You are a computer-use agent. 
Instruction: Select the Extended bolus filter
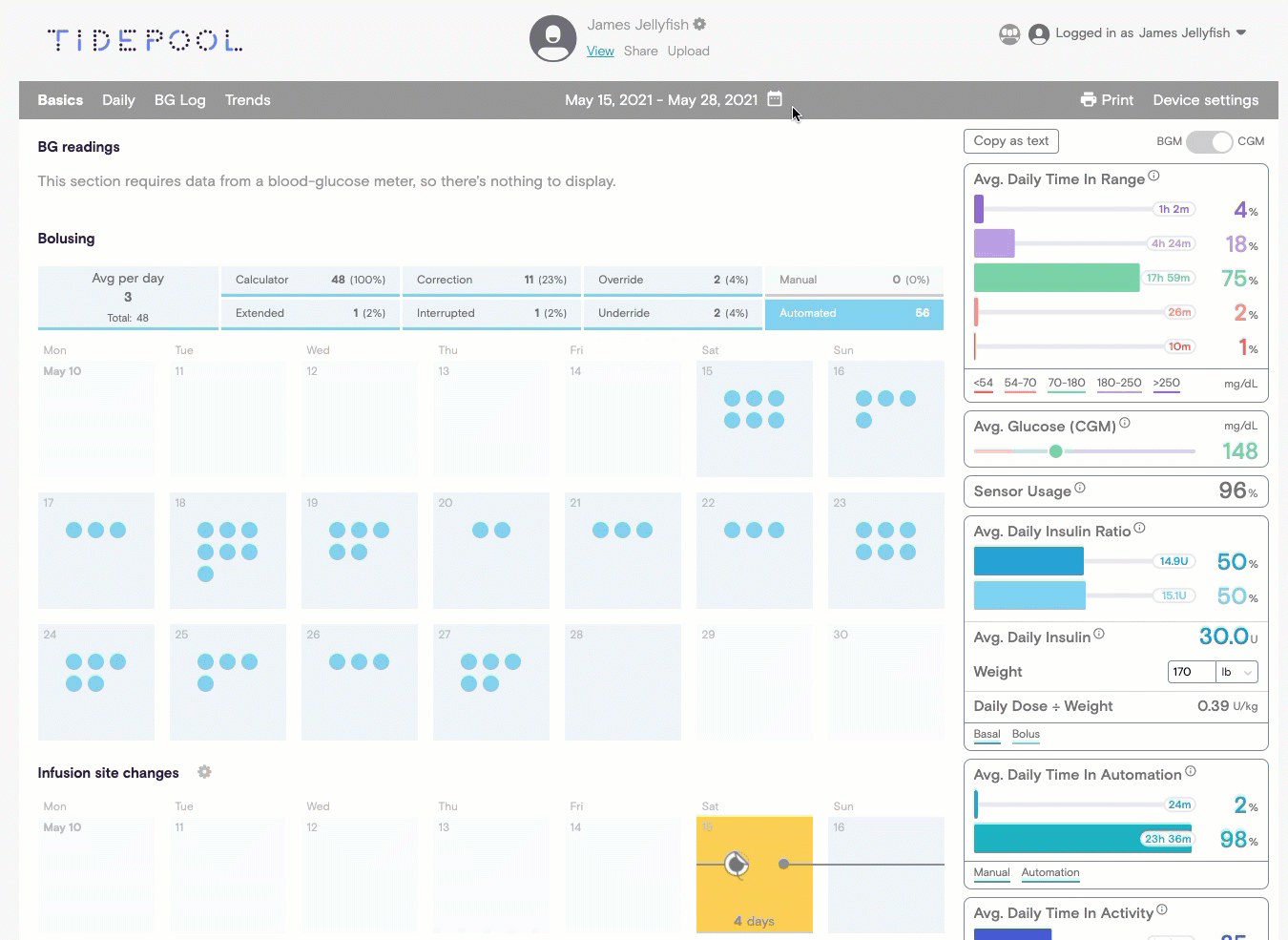coord(310,314)
